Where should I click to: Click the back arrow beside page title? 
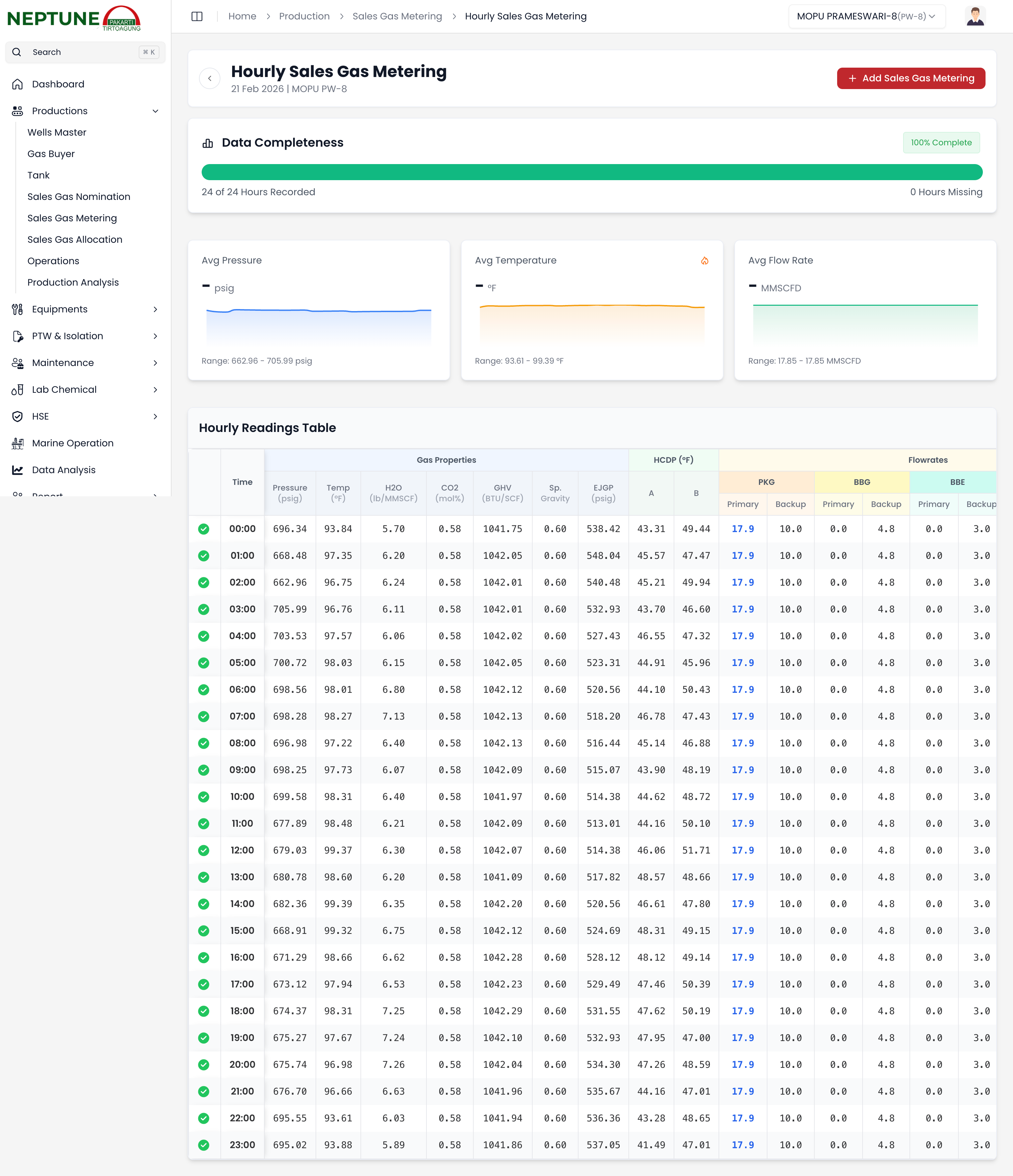coord(209,78)
